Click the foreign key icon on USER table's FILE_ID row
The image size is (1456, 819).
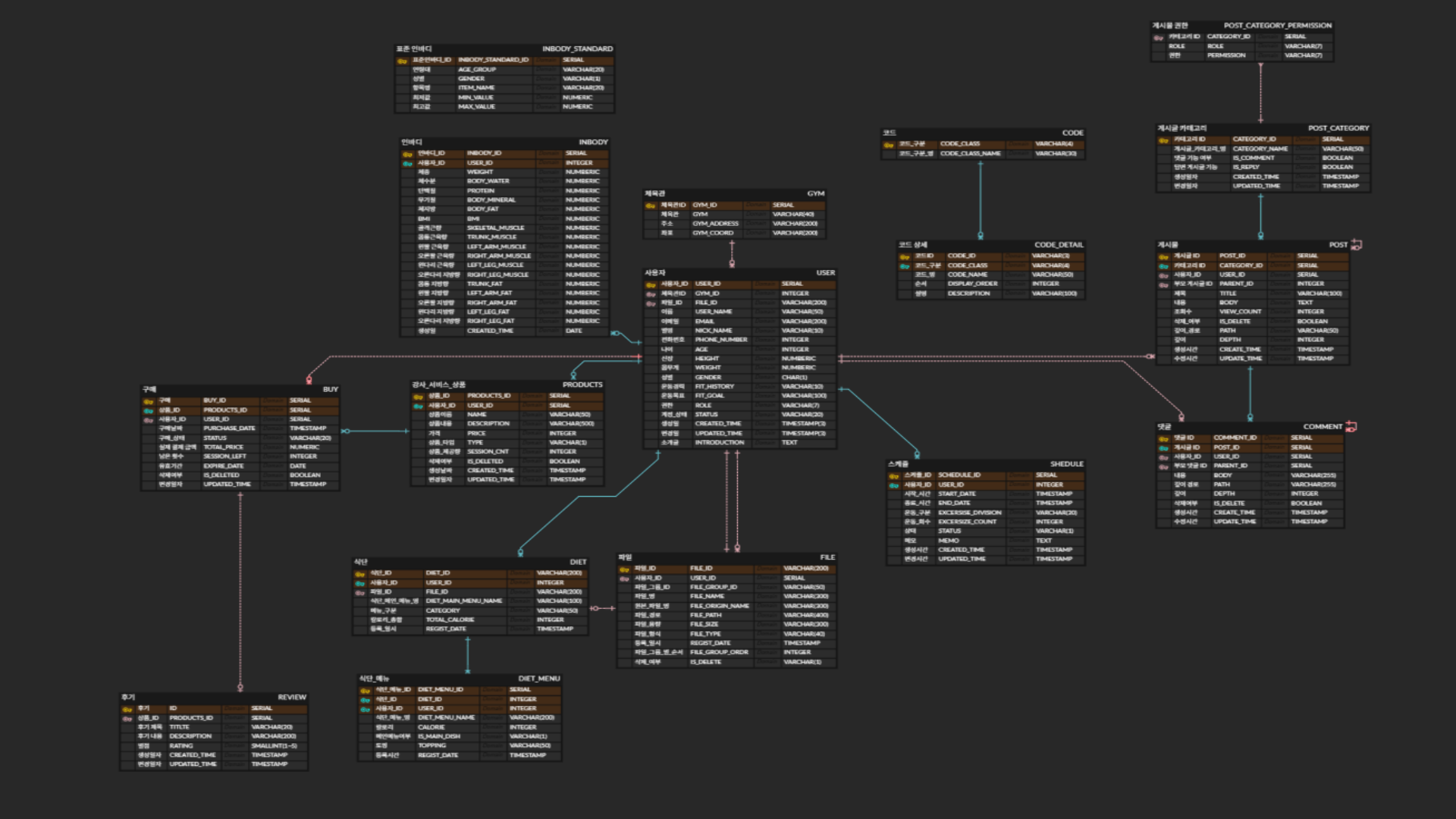coord(650,303)
